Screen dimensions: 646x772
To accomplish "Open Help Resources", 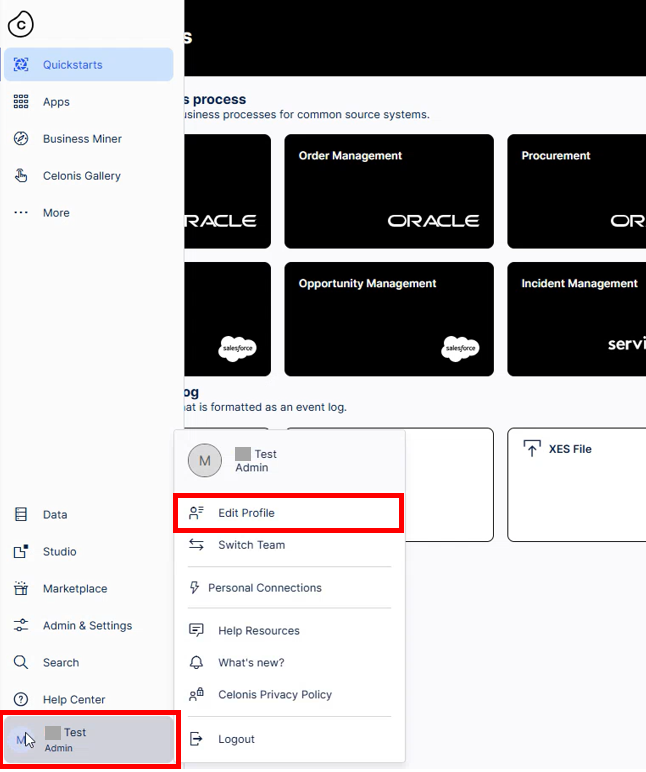I will 289,631.
